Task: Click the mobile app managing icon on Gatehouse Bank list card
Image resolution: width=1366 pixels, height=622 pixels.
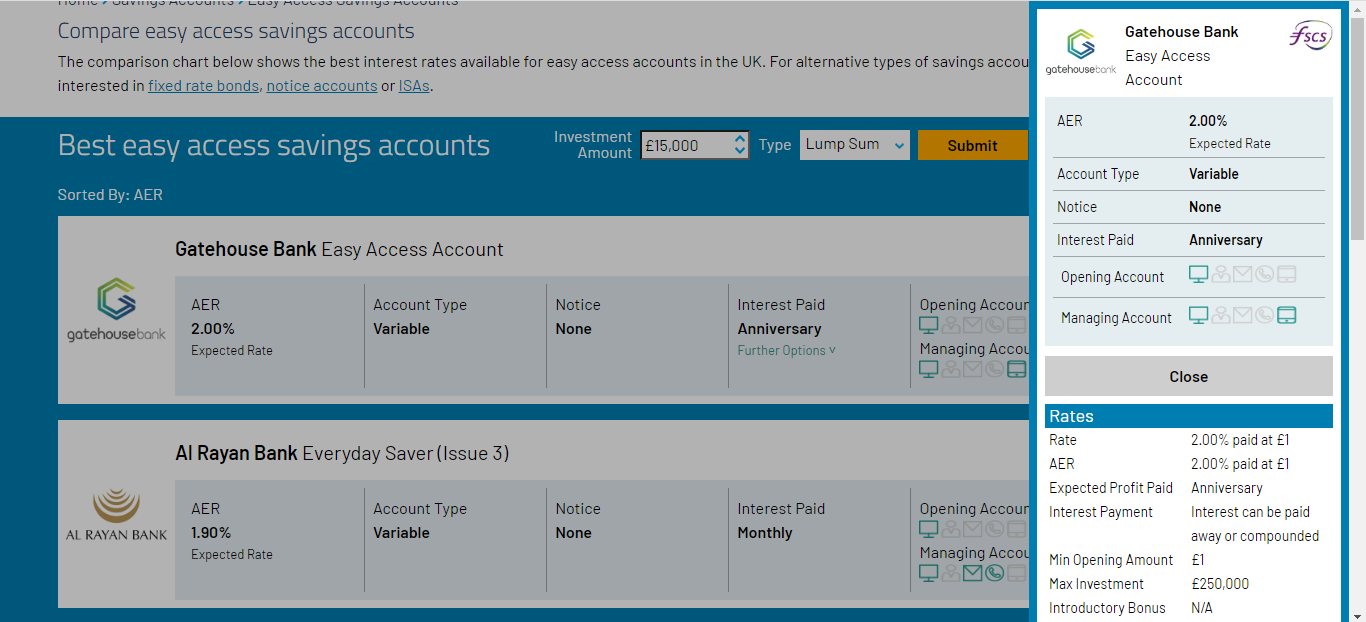Action: [x=1016, y=369]
